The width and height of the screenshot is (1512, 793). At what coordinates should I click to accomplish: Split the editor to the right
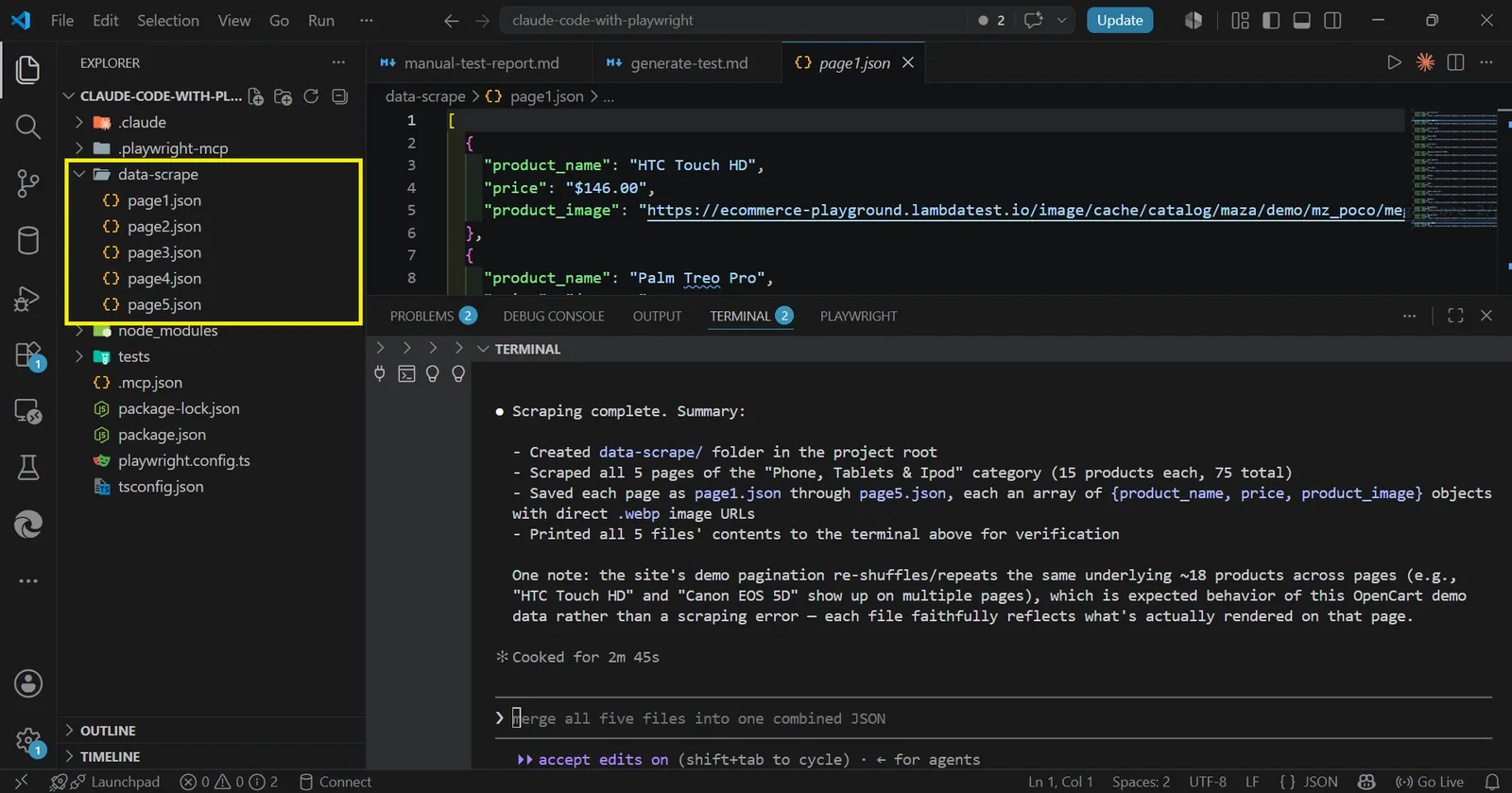click(1455, 62)
